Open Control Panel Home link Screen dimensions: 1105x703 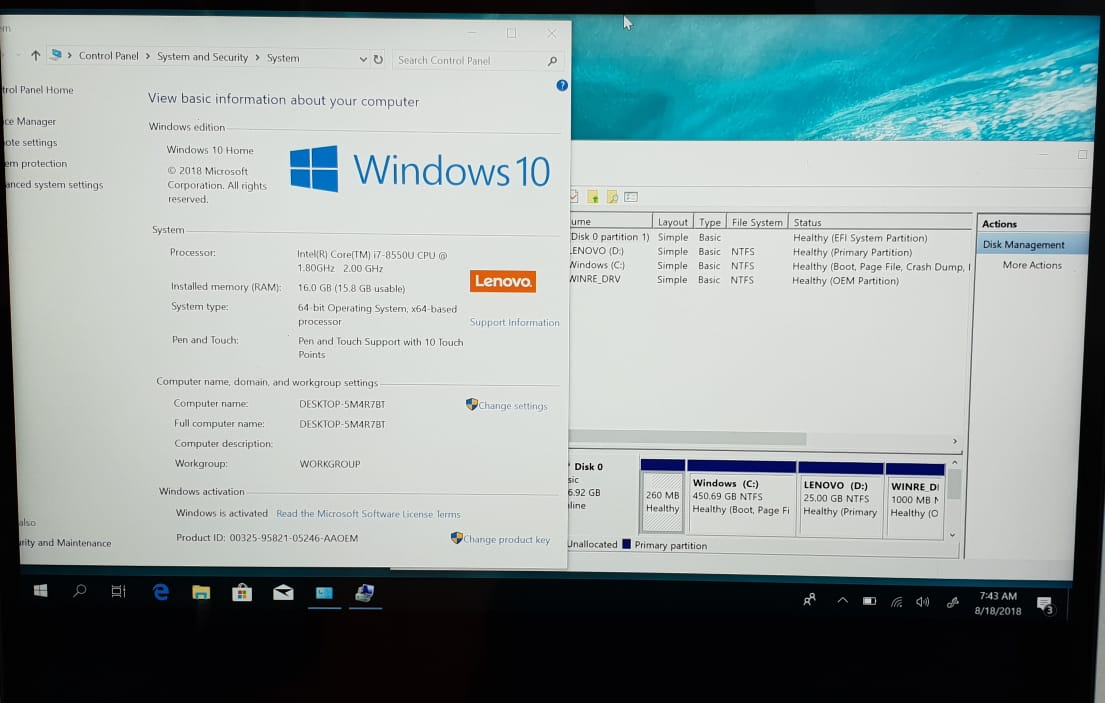pyautogui.click(x=37, y=89)
